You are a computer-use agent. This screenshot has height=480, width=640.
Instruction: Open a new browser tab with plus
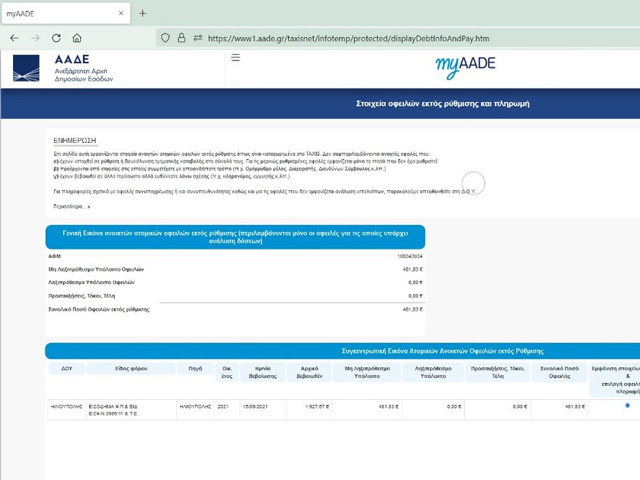[x=142, y=13]
